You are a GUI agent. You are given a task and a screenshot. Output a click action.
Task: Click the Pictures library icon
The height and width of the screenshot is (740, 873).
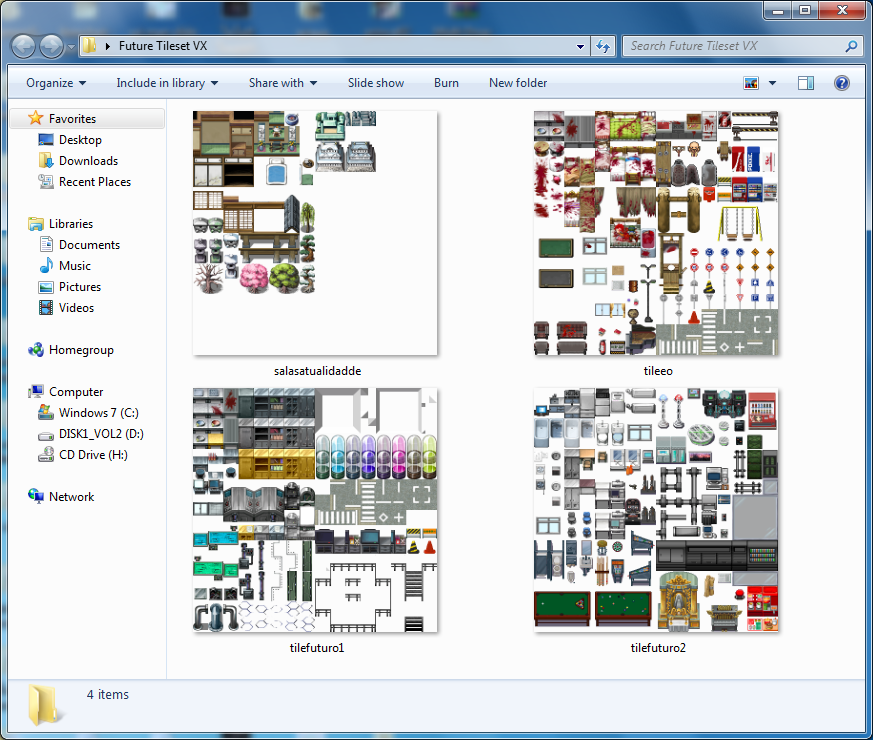46,287
